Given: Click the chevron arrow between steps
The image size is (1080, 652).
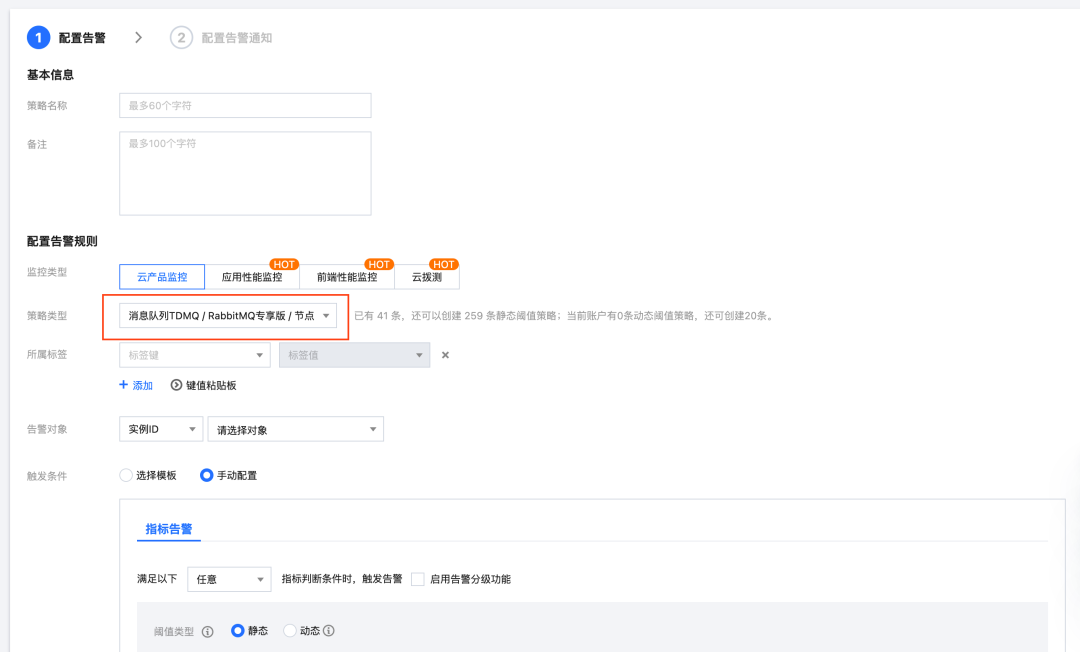Looking at the screenshot, I should point(138,37).
